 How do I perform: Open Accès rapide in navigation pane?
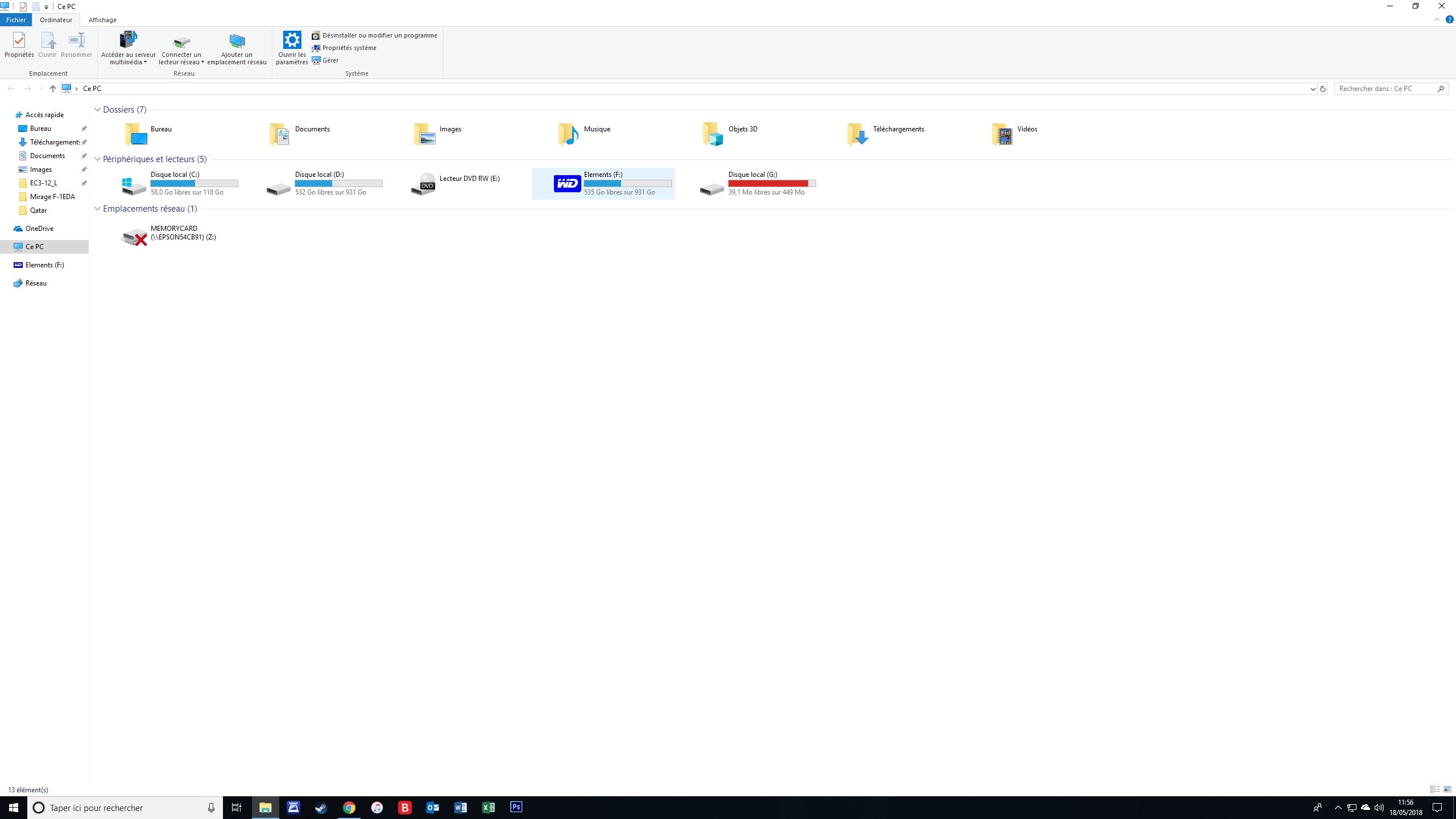point(44,115)
